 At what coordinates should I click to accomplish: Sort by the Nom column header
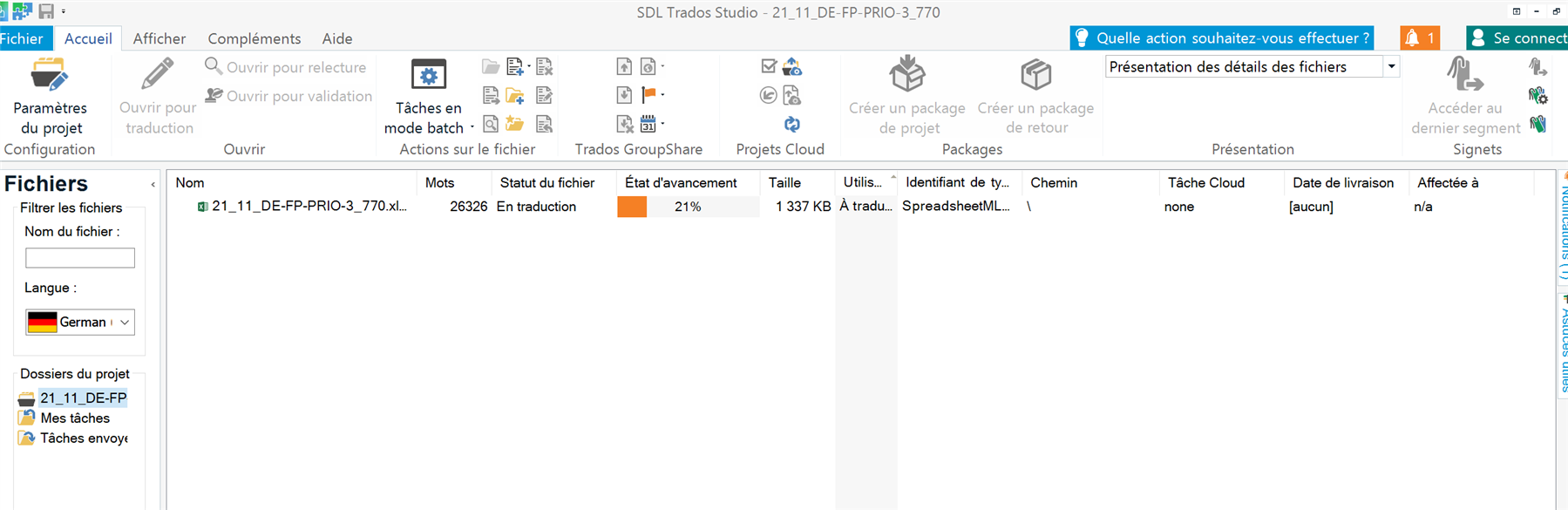point(293,183)
